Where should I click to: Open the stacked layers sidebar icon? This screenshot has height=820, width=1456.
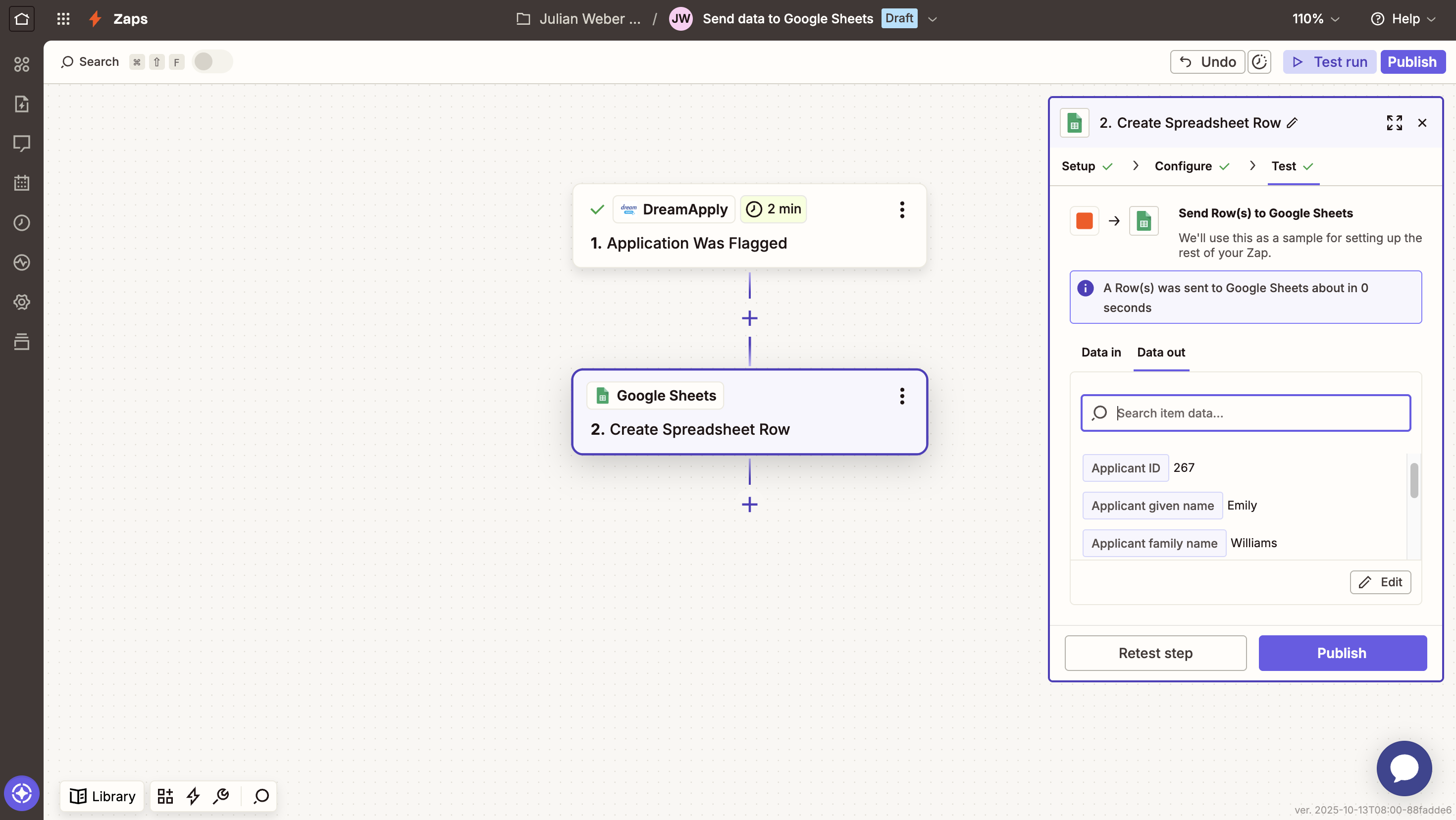point(21,341)
